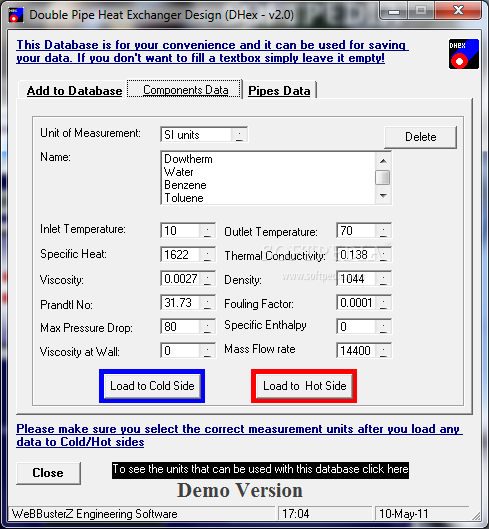This screenshot has width=489, height=529.
Task: Click the Name list scroll down arrow
Action: (383, 196)
